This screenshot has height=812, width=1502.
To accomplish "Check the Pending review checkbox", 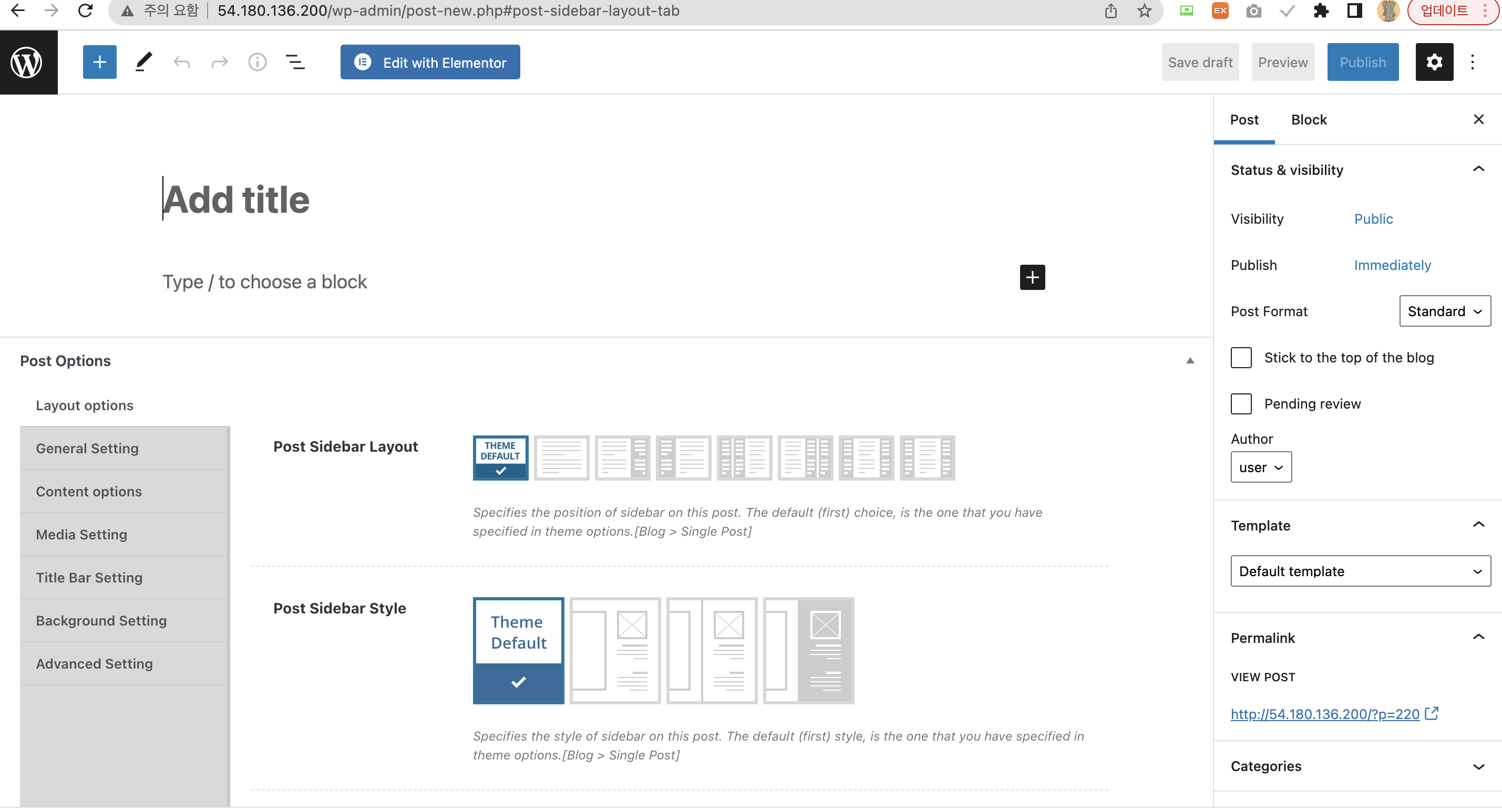I will click(x=1241, y=404).
